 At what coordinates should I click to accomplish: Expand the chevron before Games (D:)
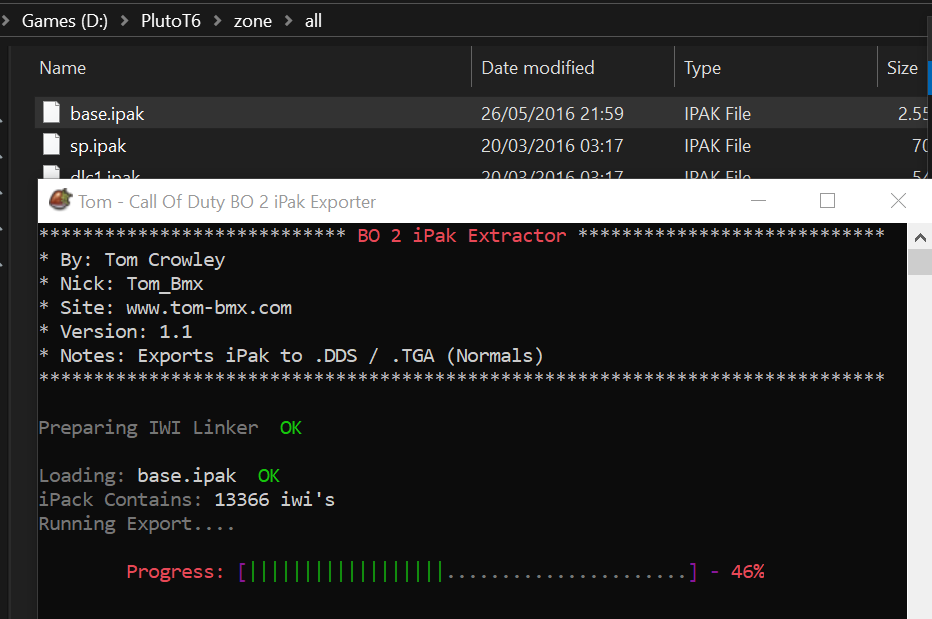6,21
